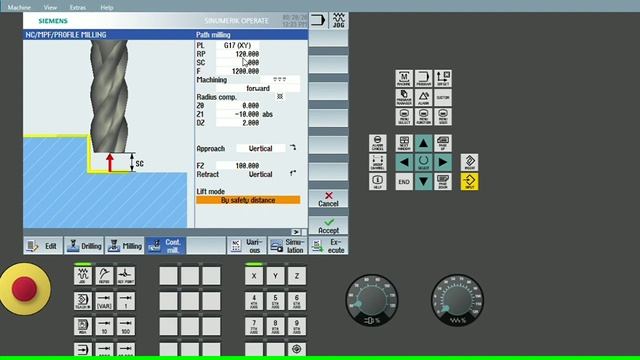Select the [VAR] increment key
This screenshot has width=640, height=360.
[104, 301]
